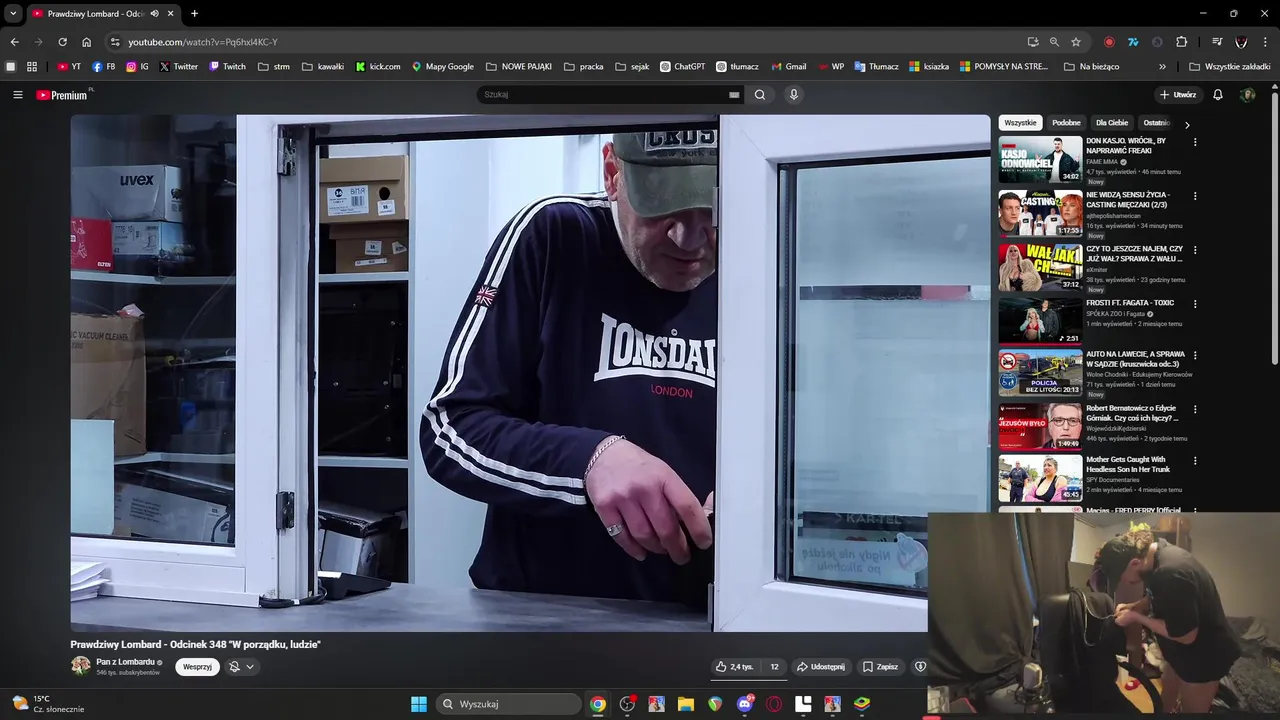This screenshot has height=720, width=1280.
Task: Open the NOWE PAJĄKI bookmarks folder
Action: (519, 67)
